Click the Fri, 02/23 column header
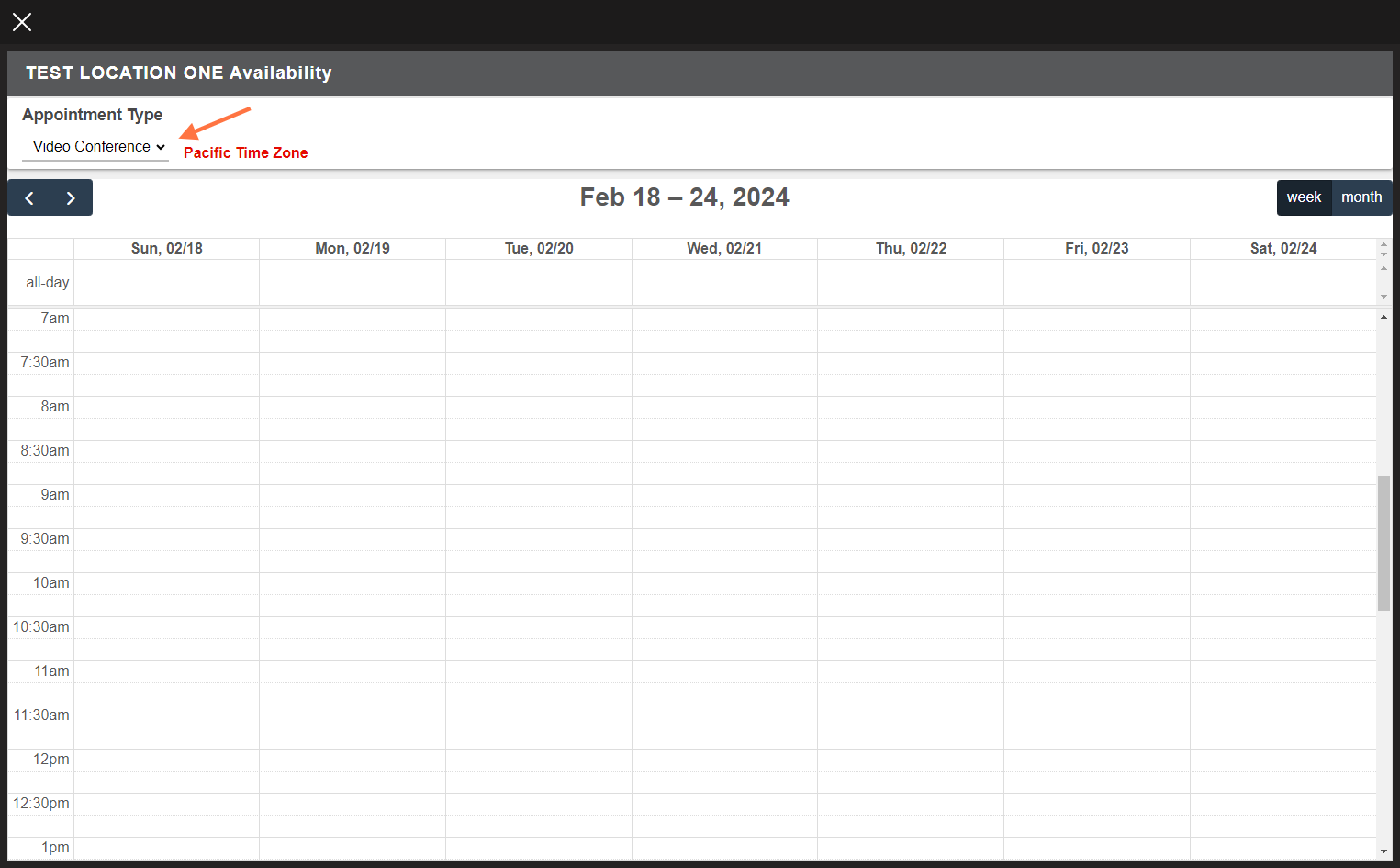The image size is (1400, 868). click(1097, 248)
